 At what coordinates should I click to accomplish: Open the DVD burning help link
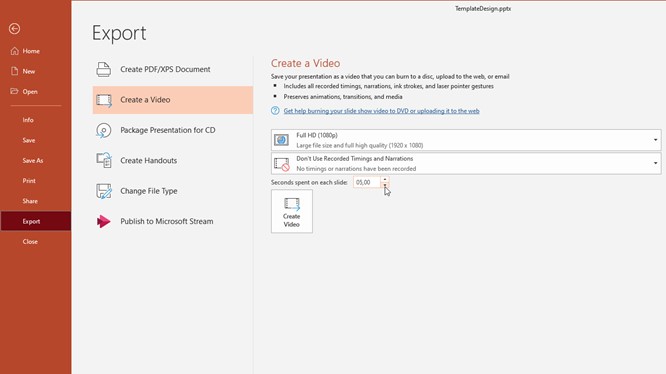click(x=381, y=111)
